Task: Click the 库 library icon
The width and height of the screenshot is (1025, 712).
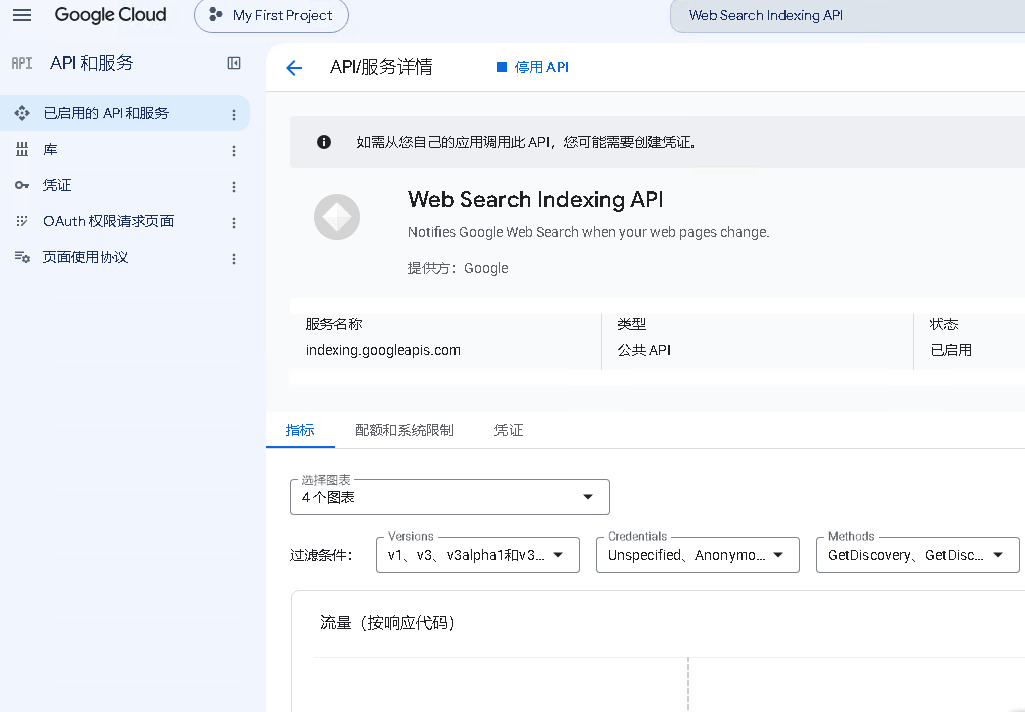Action: click(22, 150)
